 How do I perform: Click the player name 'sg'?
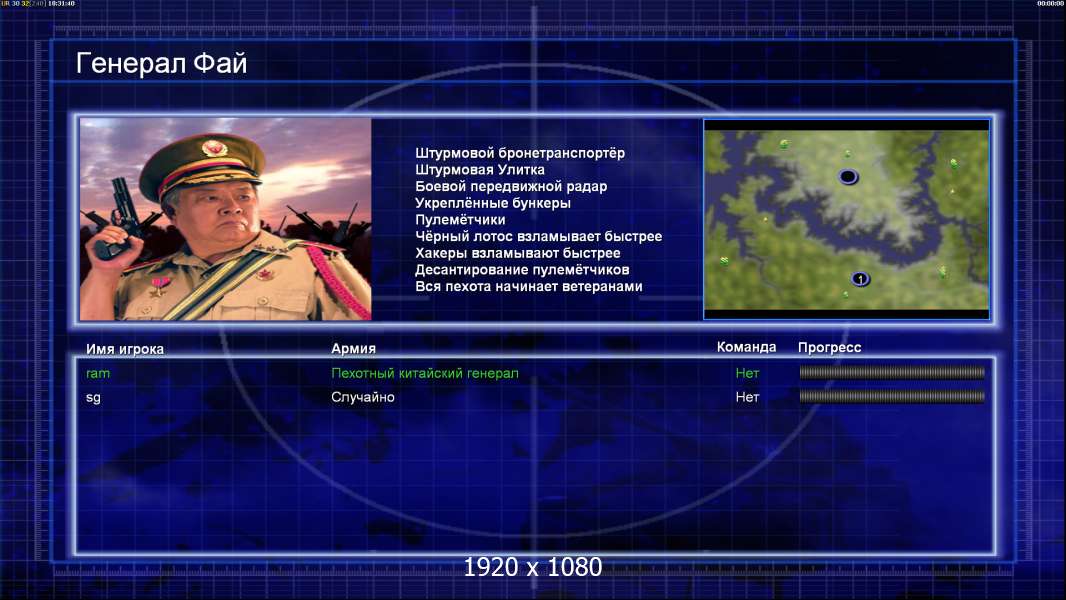tap(93, 398)
